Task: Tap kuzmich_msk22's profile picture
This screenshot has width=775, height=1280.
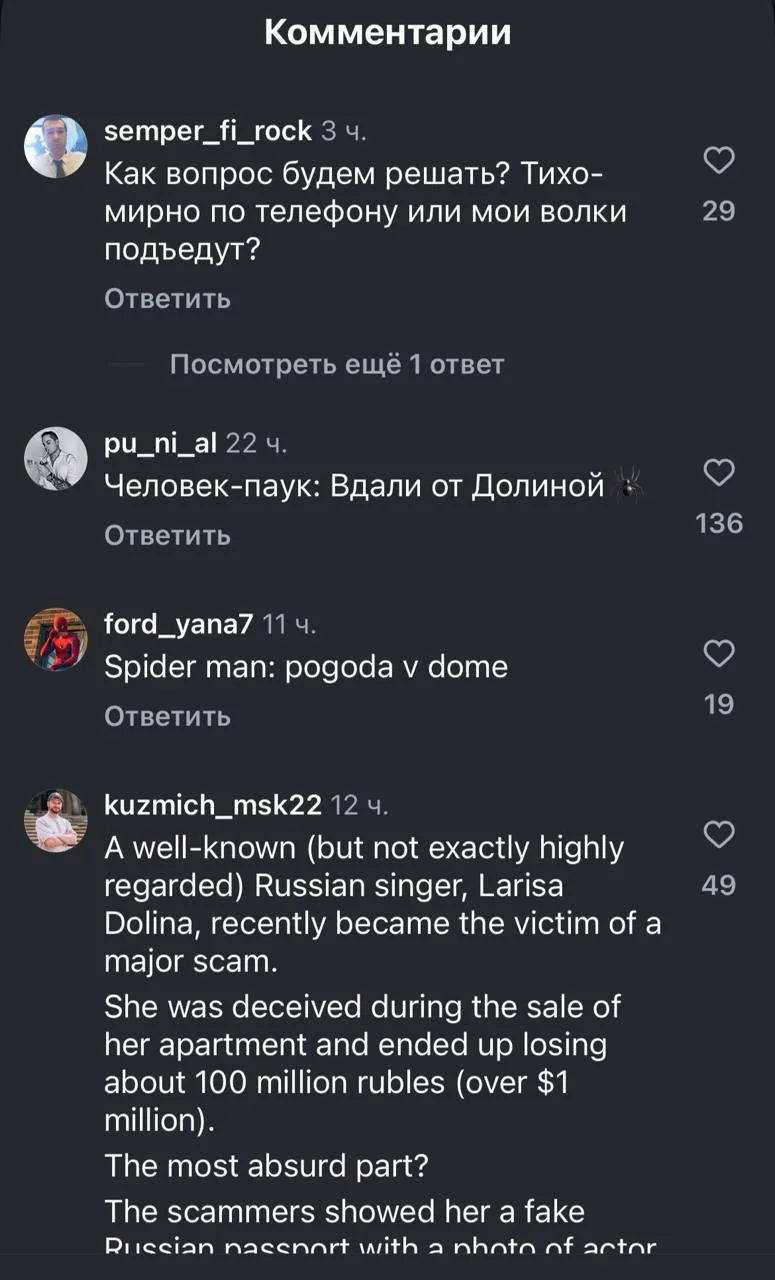Action: 56,820
